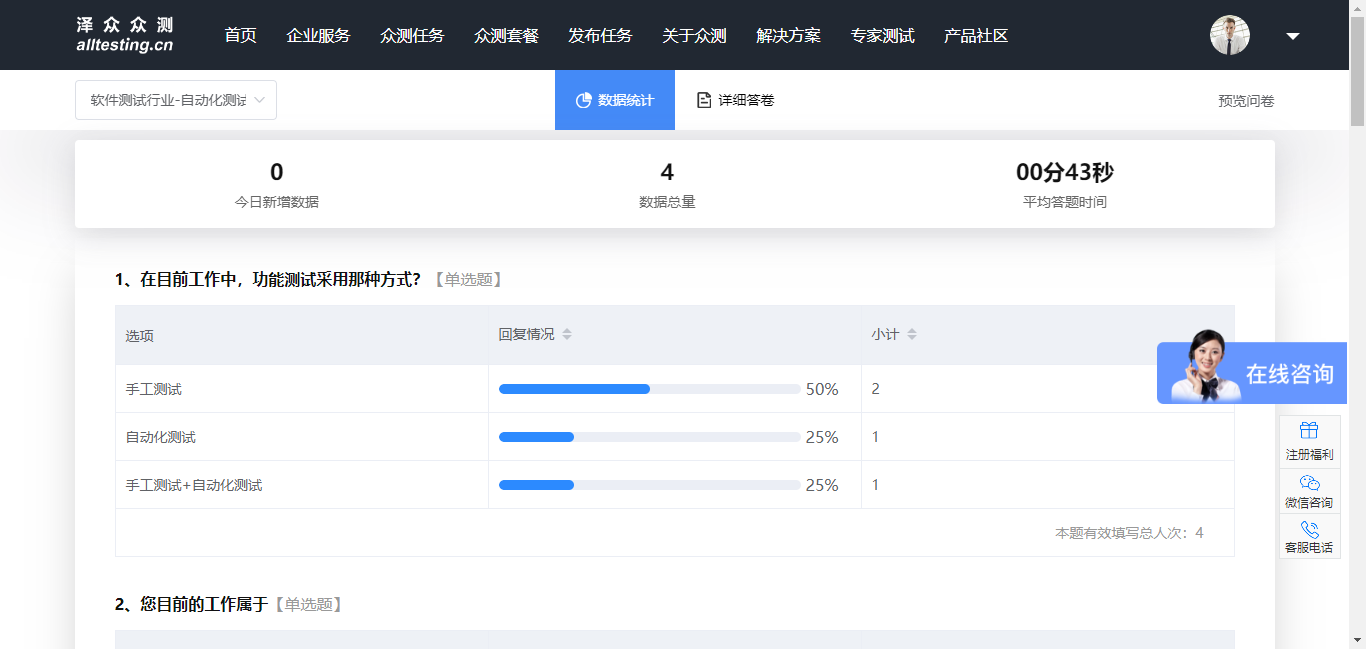This screenshot has width=1366, height=649.
Task: Click the 手工测试 50% progress bar
Action: (x=650, y=389)
